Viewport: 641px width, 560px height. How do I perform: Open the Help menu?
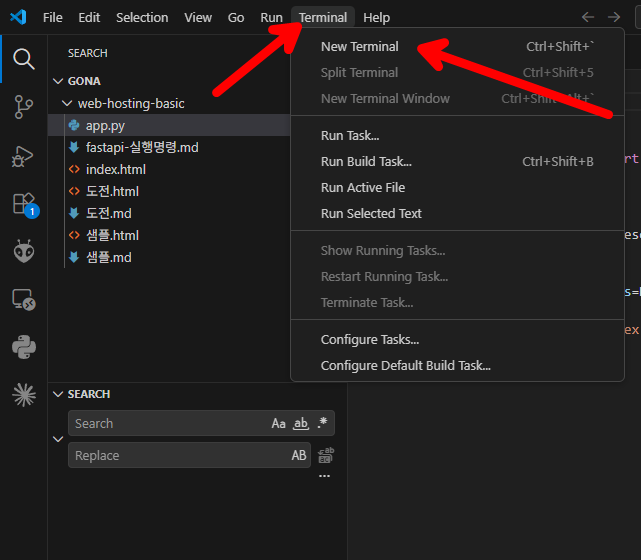[x=377, y=18]
